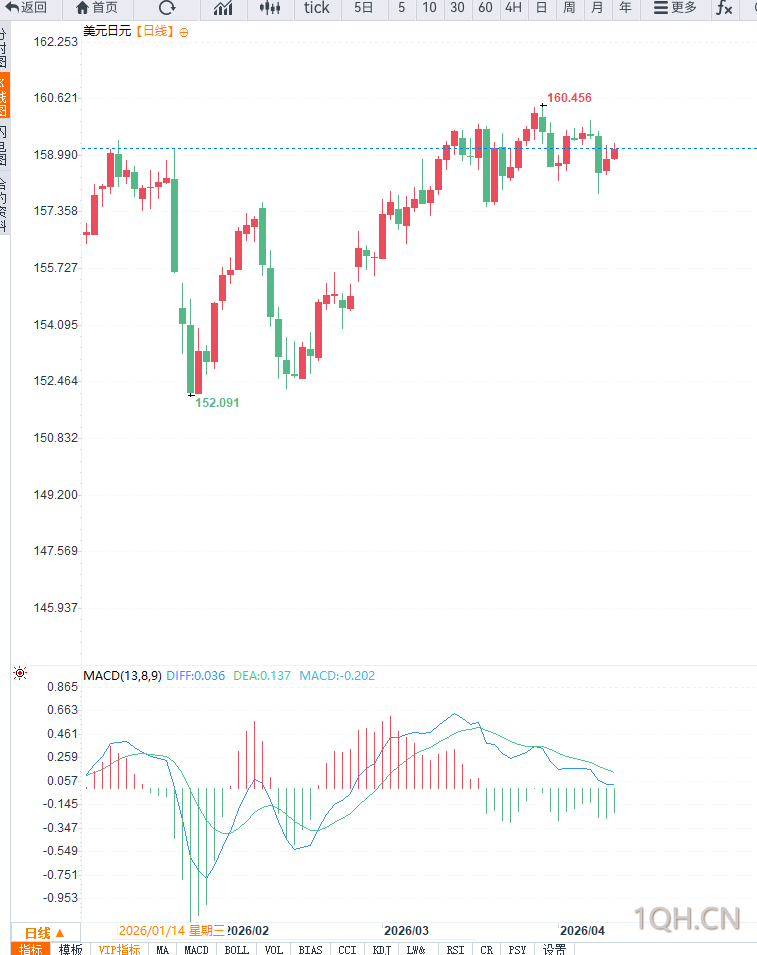Click the red MACD indicator settings icon
The width and height of the screenshot is (757, 955).
[x=20, y=673]
